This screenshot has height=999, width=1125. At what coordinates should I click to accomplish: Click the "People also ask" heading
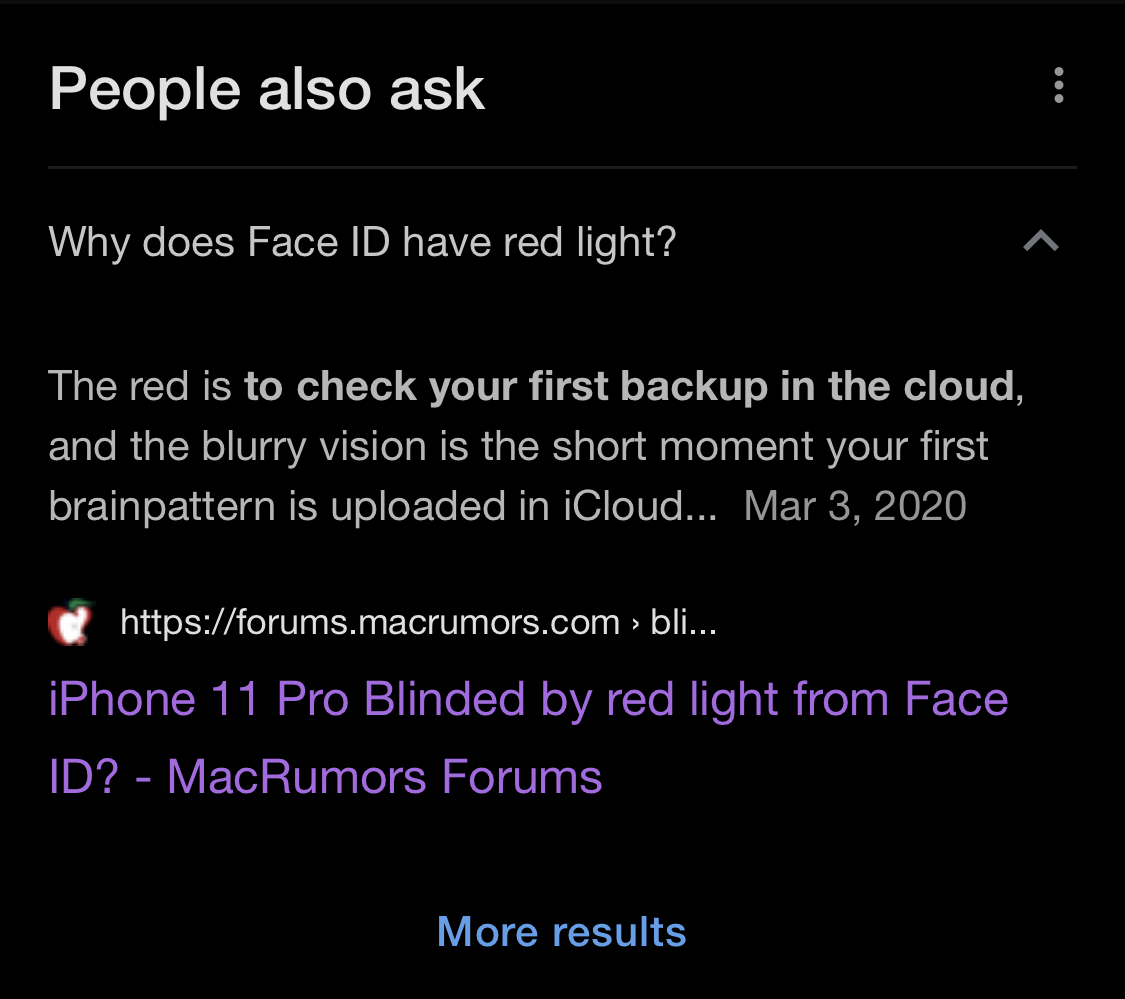coord(267,89)
